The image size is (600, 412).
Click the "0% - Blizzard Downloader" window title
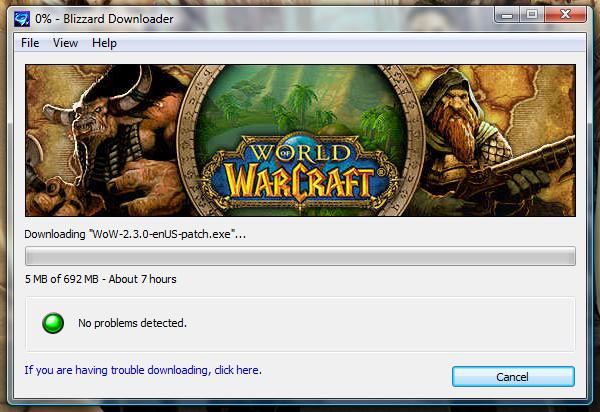[x=104, y=19]
